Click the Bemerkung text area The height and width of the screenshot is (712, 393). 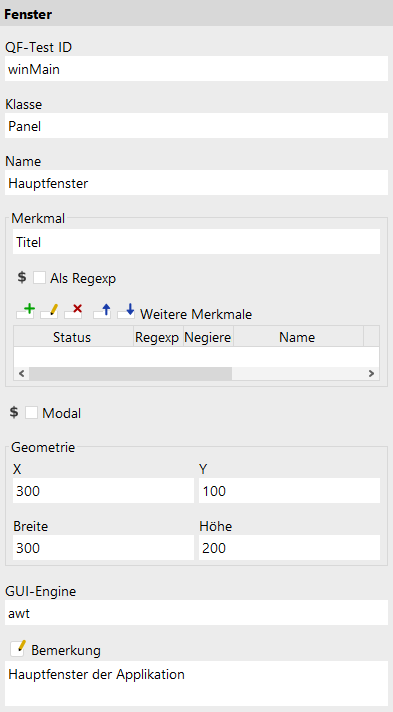(x=196, y=684)
